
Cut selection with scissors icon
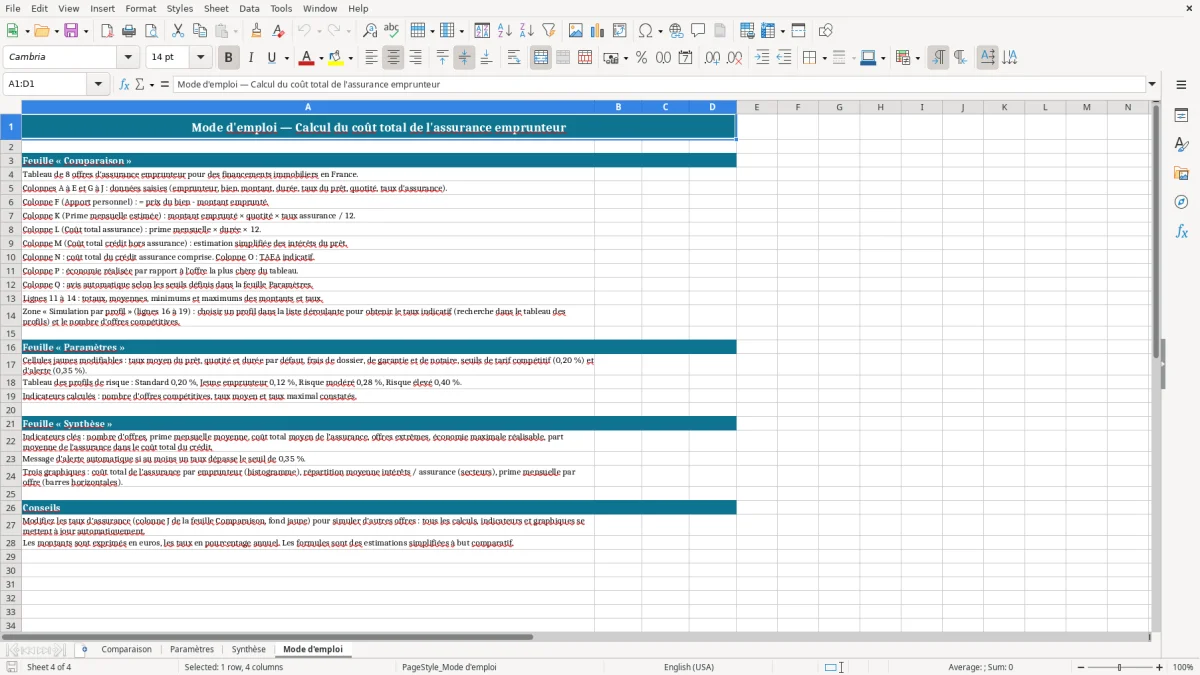[x=178, y=31]
